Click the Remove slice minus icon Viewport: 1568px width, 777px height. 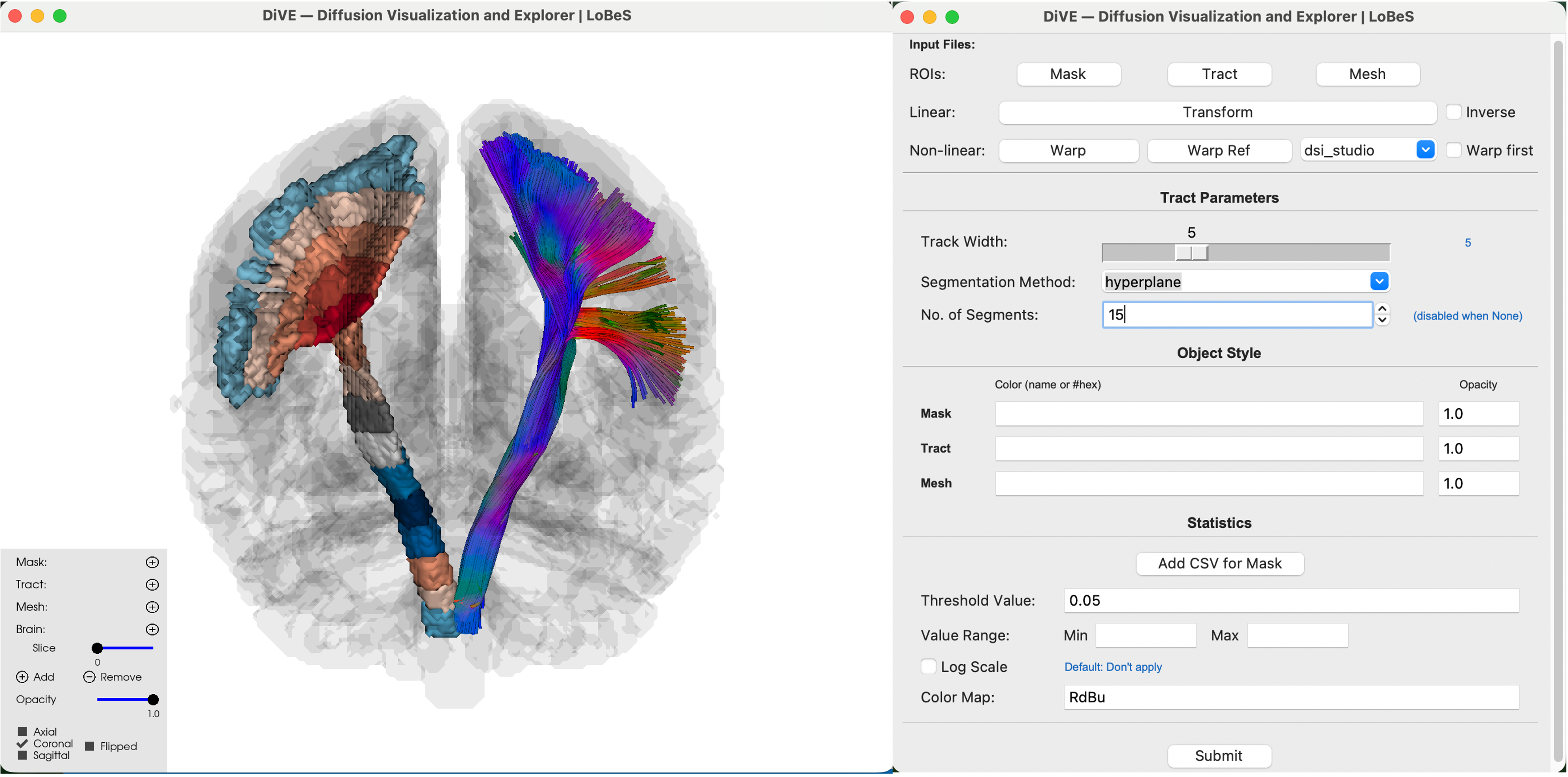(89, 677)
